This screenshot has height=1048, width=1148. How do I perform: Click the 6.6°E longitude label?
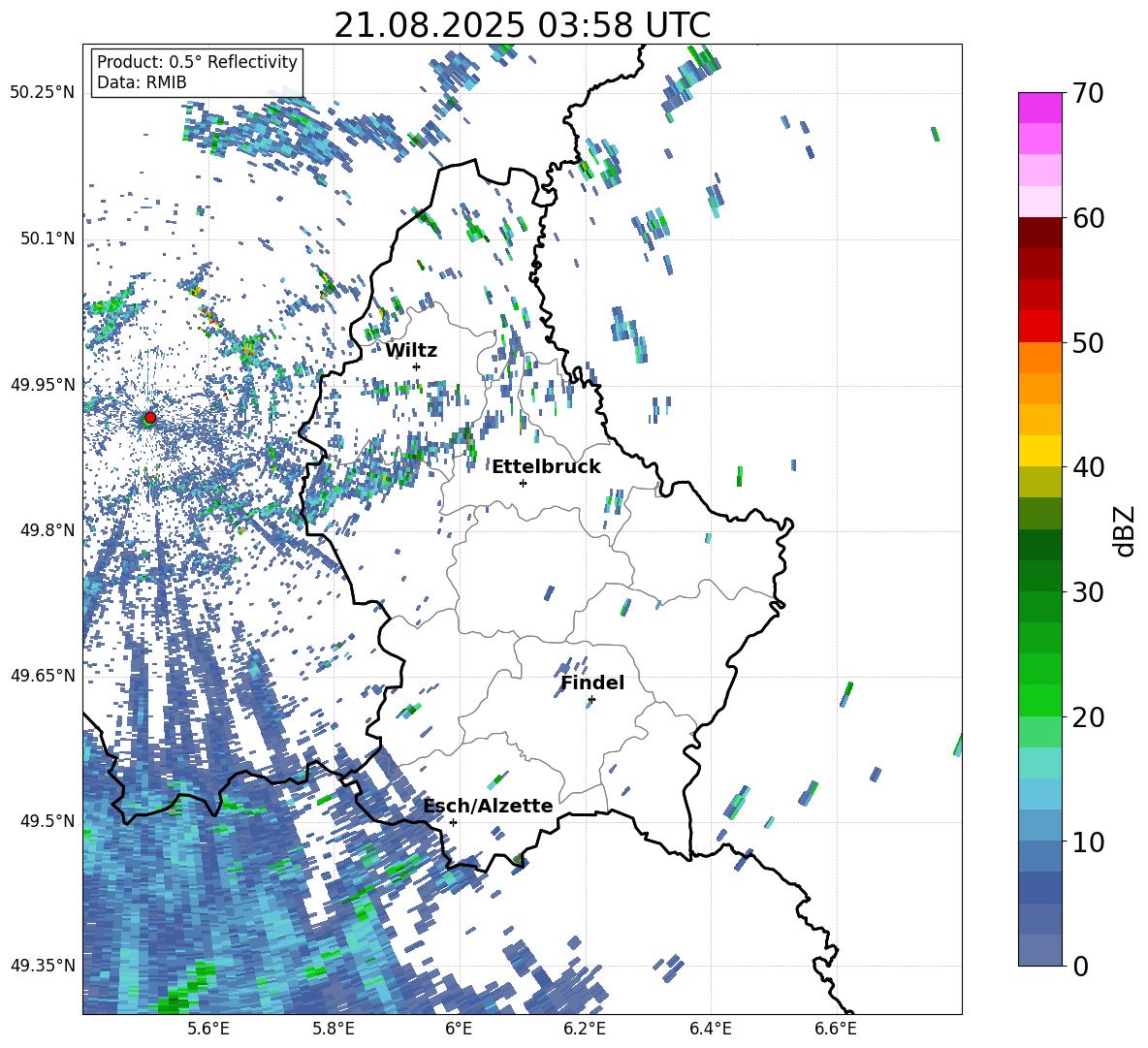click(x=836, y=1029)
